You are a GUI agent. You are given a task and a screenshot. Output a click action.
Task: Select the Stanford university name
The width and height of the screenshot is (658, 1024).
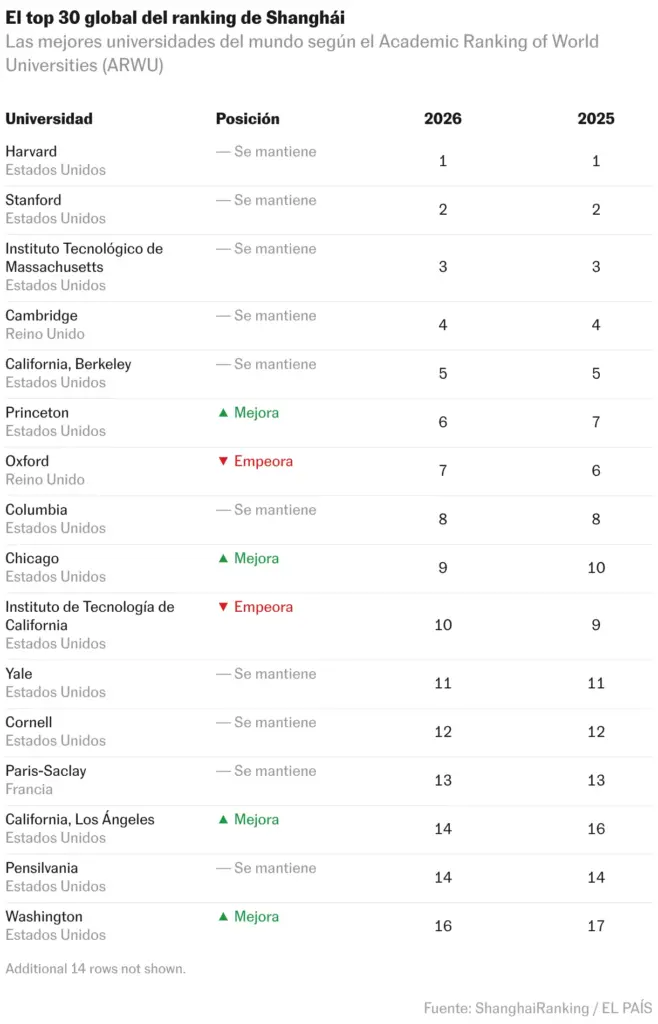pos(33,200)
